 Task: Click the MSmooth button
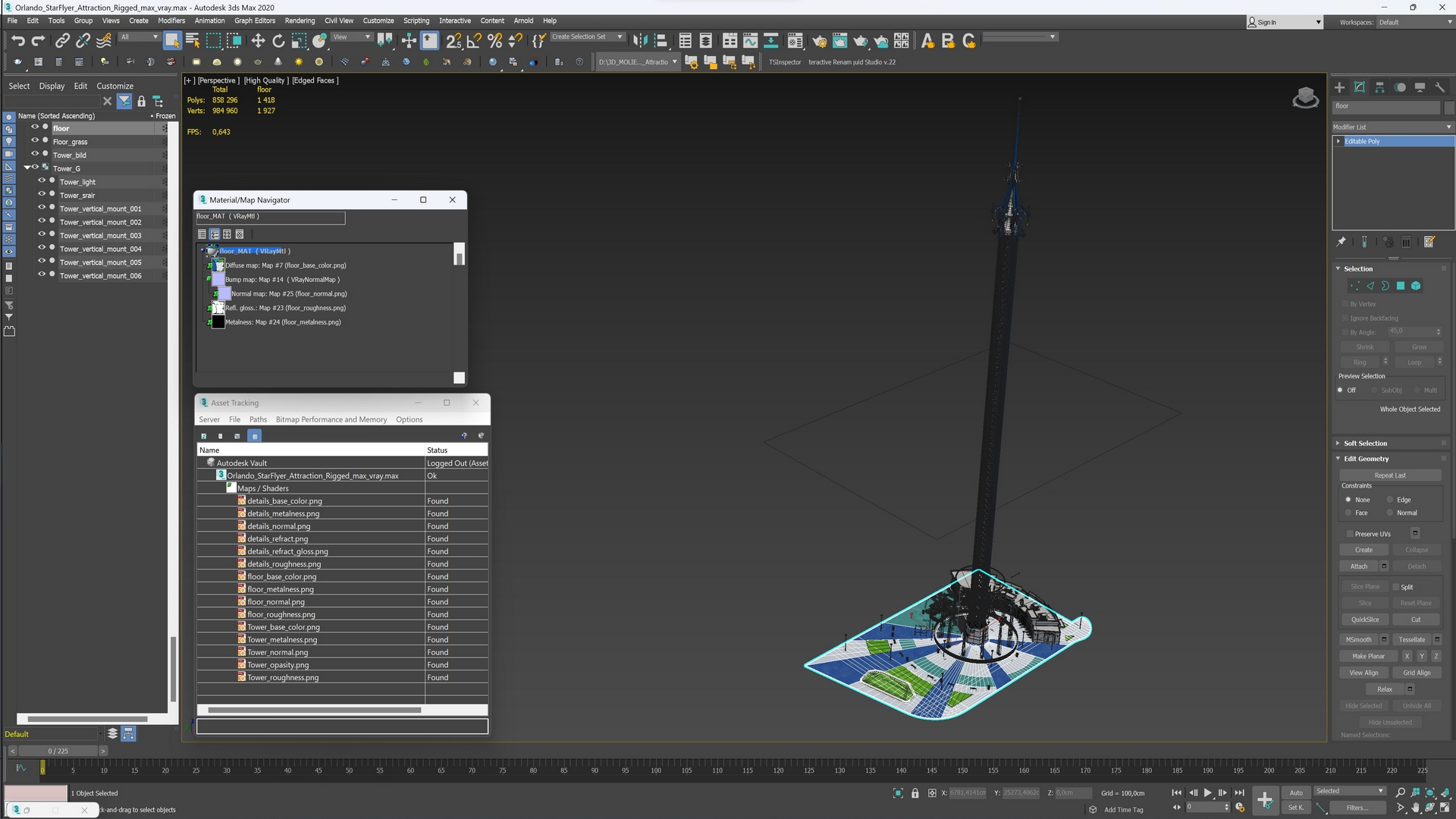1359,639
